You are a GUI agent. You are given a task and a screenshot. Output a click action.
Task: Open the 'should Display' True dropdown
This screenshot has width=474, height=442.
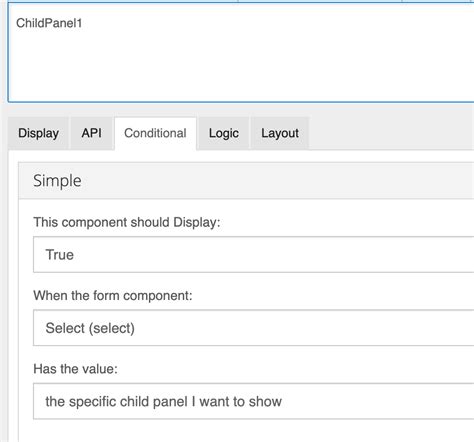(254, 255)
